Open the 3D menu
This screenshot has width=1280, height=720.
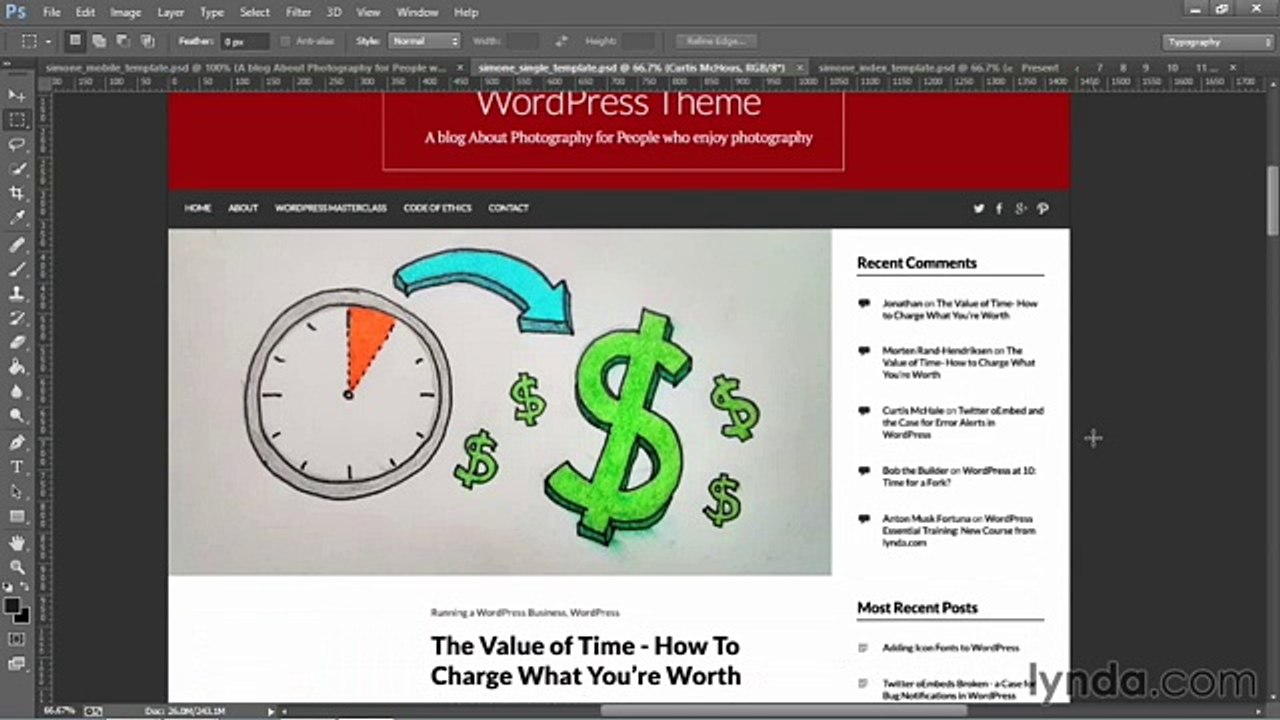tap(334, 12)
